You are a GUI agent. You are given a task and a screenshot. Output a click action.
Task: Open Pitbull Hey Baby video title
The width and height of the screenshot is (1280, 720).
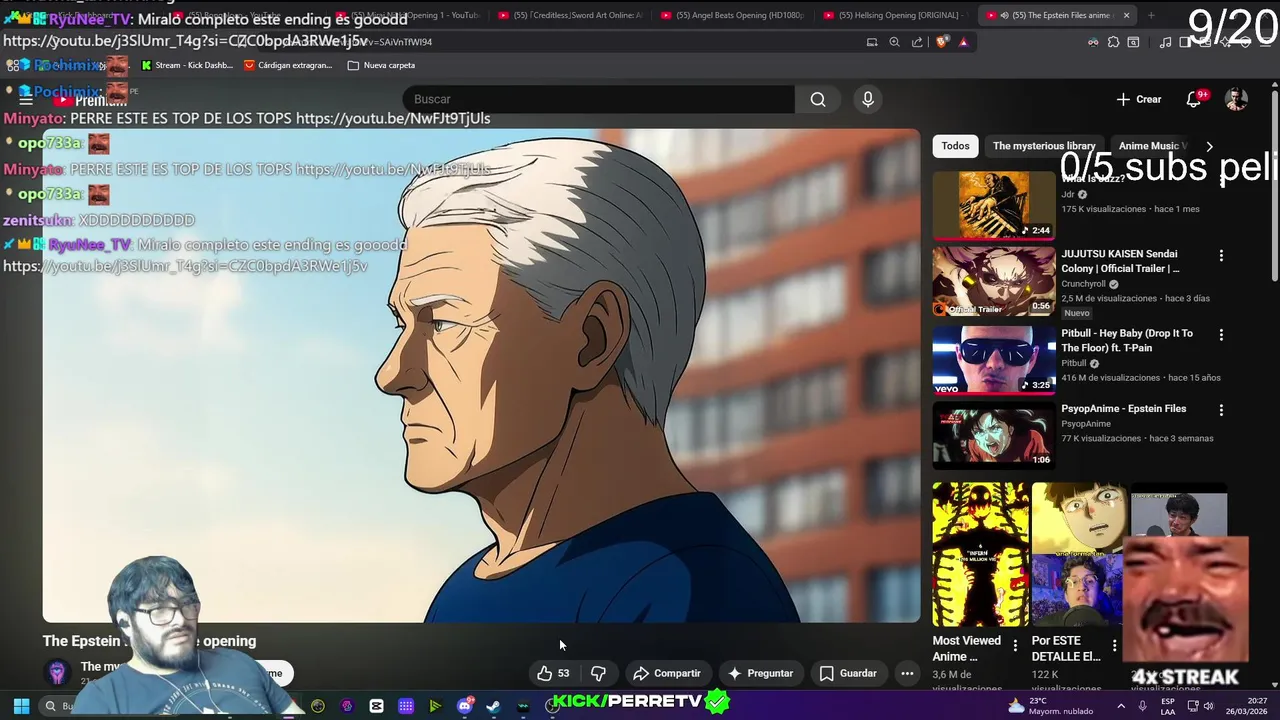pos(1127,340)
